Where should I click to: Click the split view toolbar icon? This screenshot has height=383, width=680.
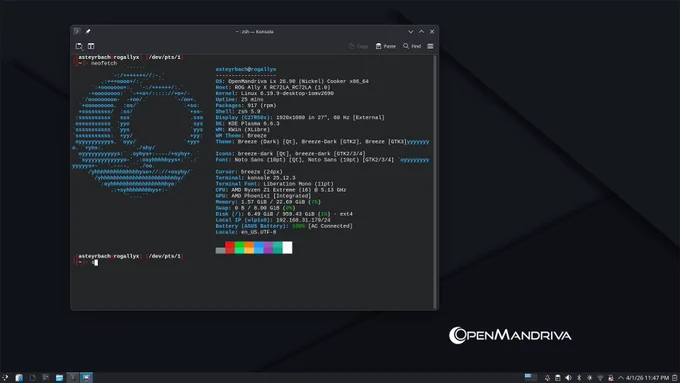click(x=91, y=46)
